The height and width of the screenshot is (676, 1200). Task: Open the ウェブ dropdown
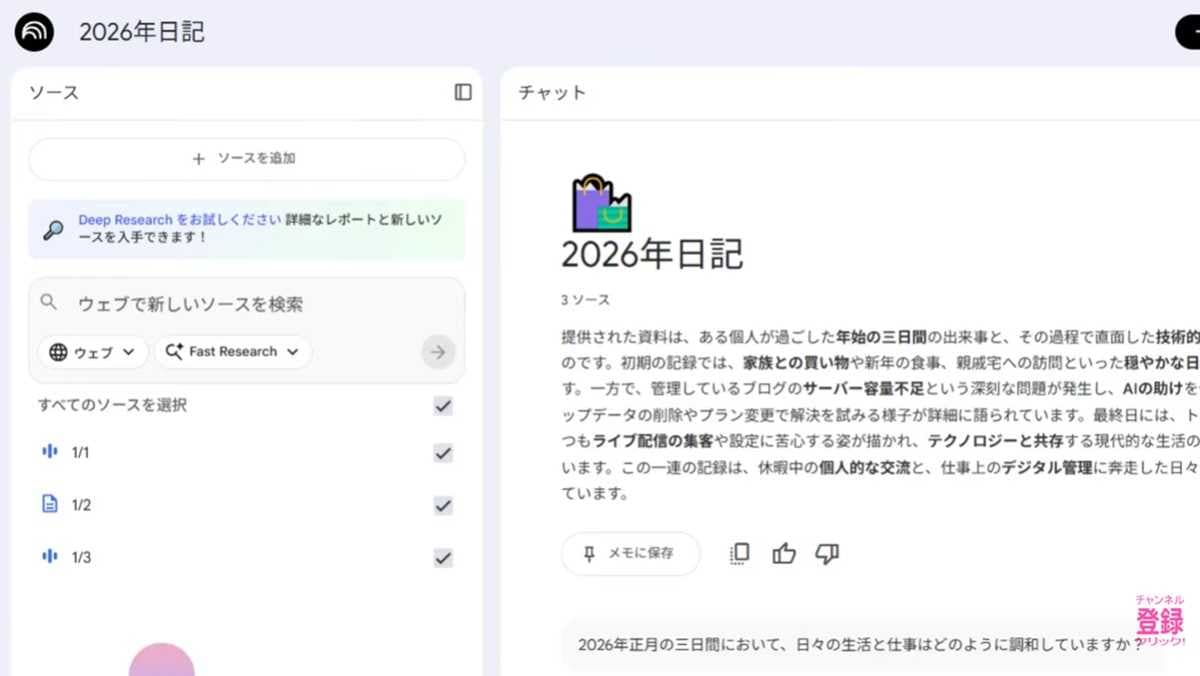(x=92, y=351)
